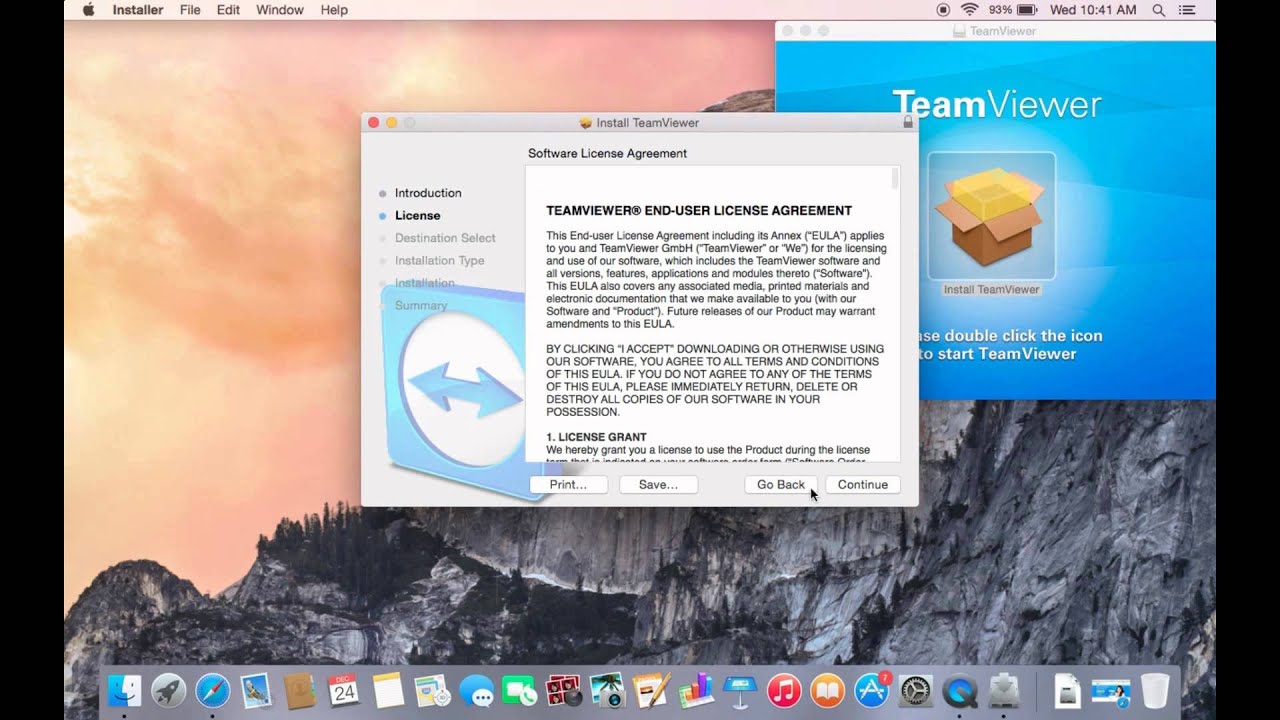
Task: Open System Preferences gear icon
Action: pyautogui.click(x=916, y=690)
